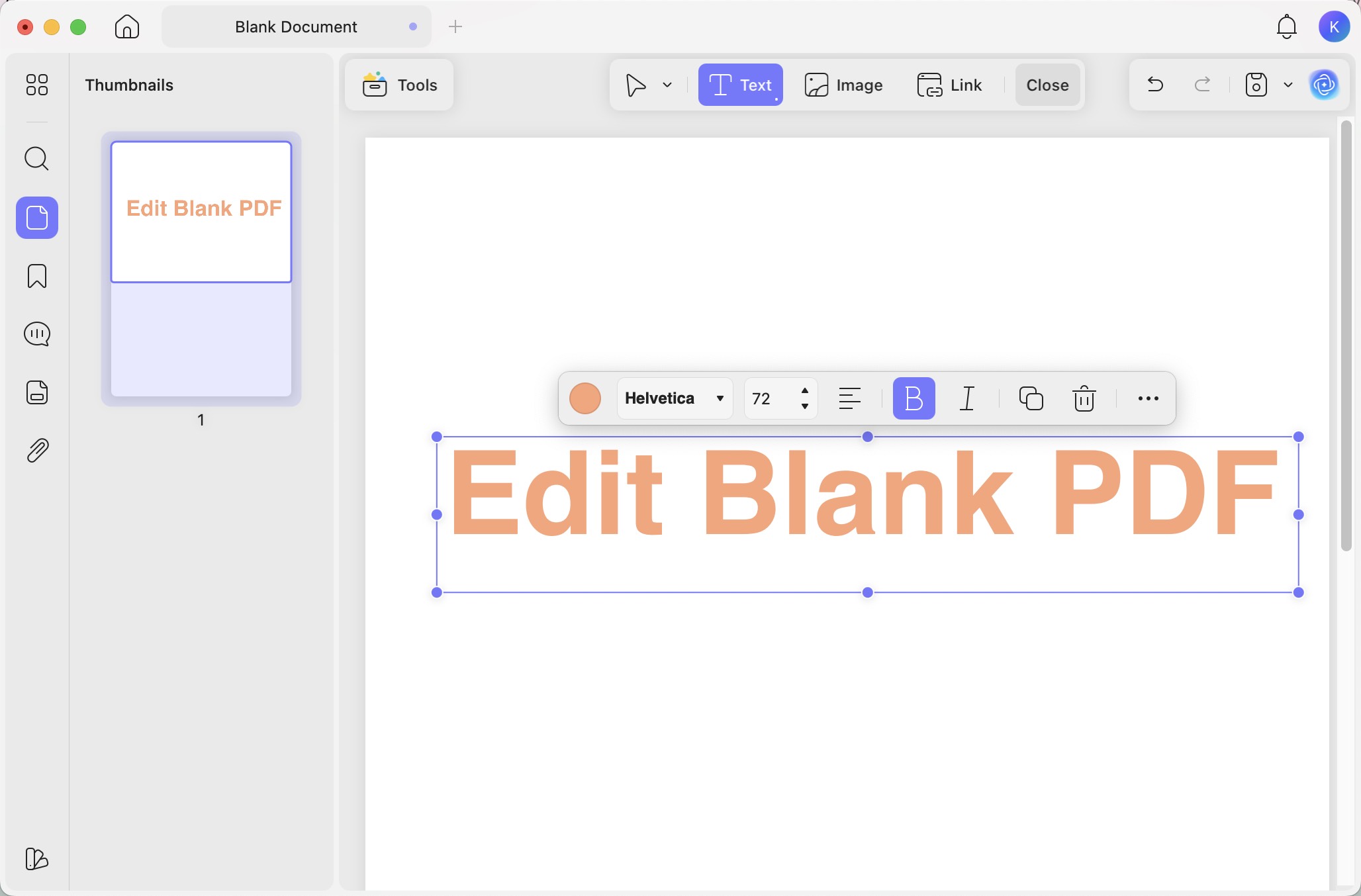Click the vertical scrollbar thumb

point(1346,335)
